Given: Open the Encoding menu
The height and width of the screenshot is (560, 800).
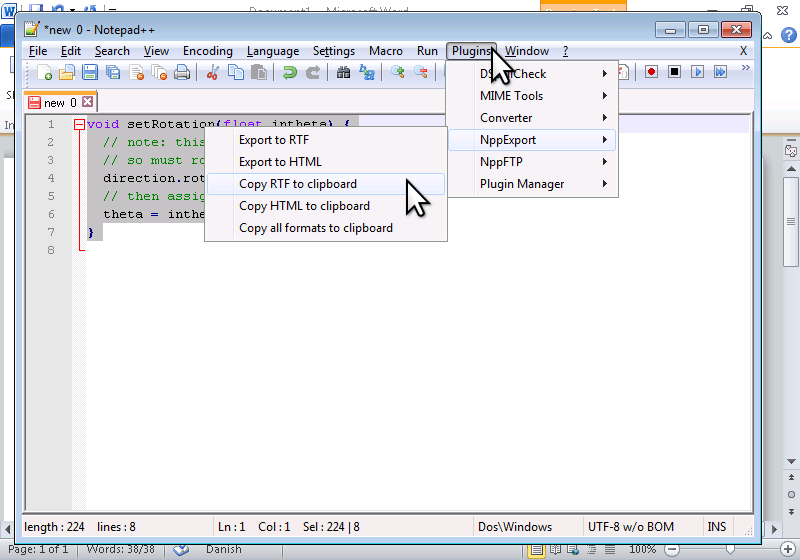Looking at the screenshot, I should point(208,51).
